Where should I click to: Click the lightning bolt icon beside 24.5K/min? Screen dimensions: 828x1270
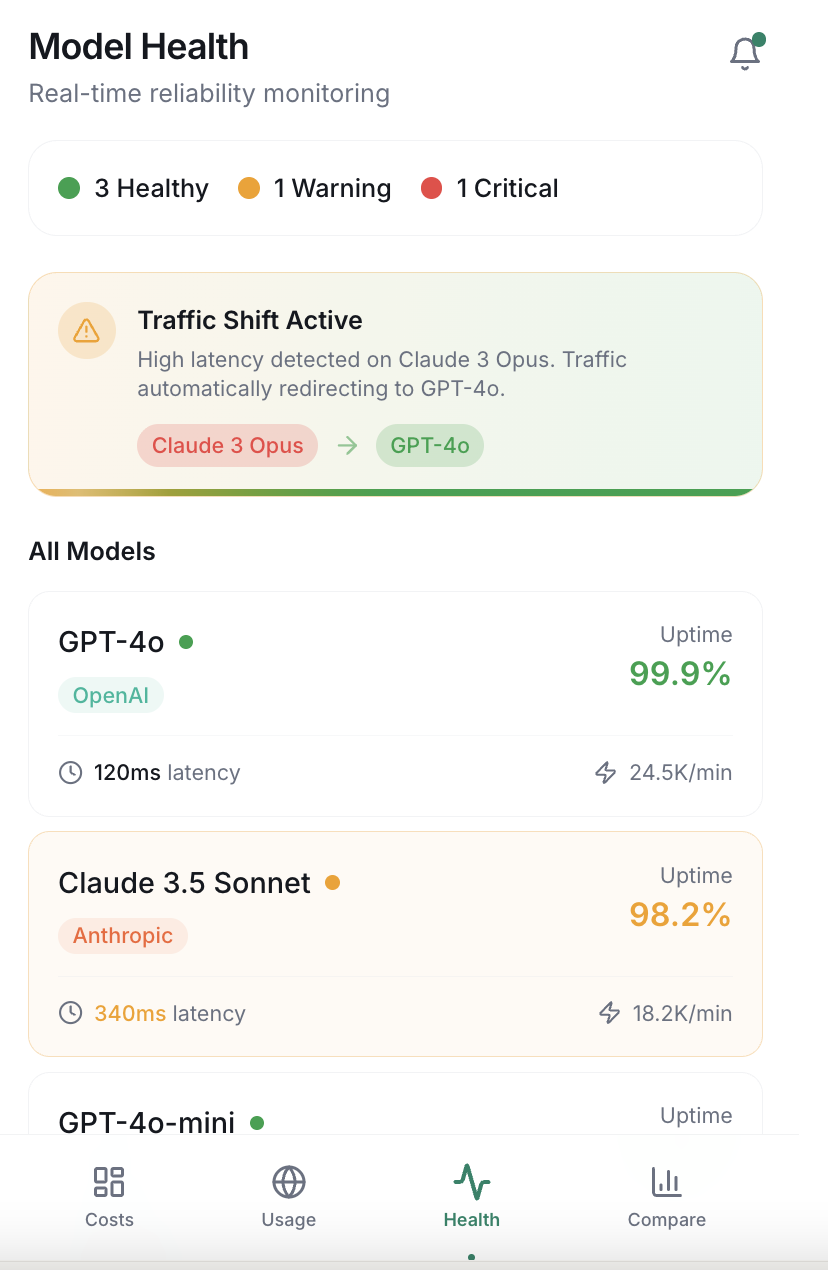coord(606,772)
